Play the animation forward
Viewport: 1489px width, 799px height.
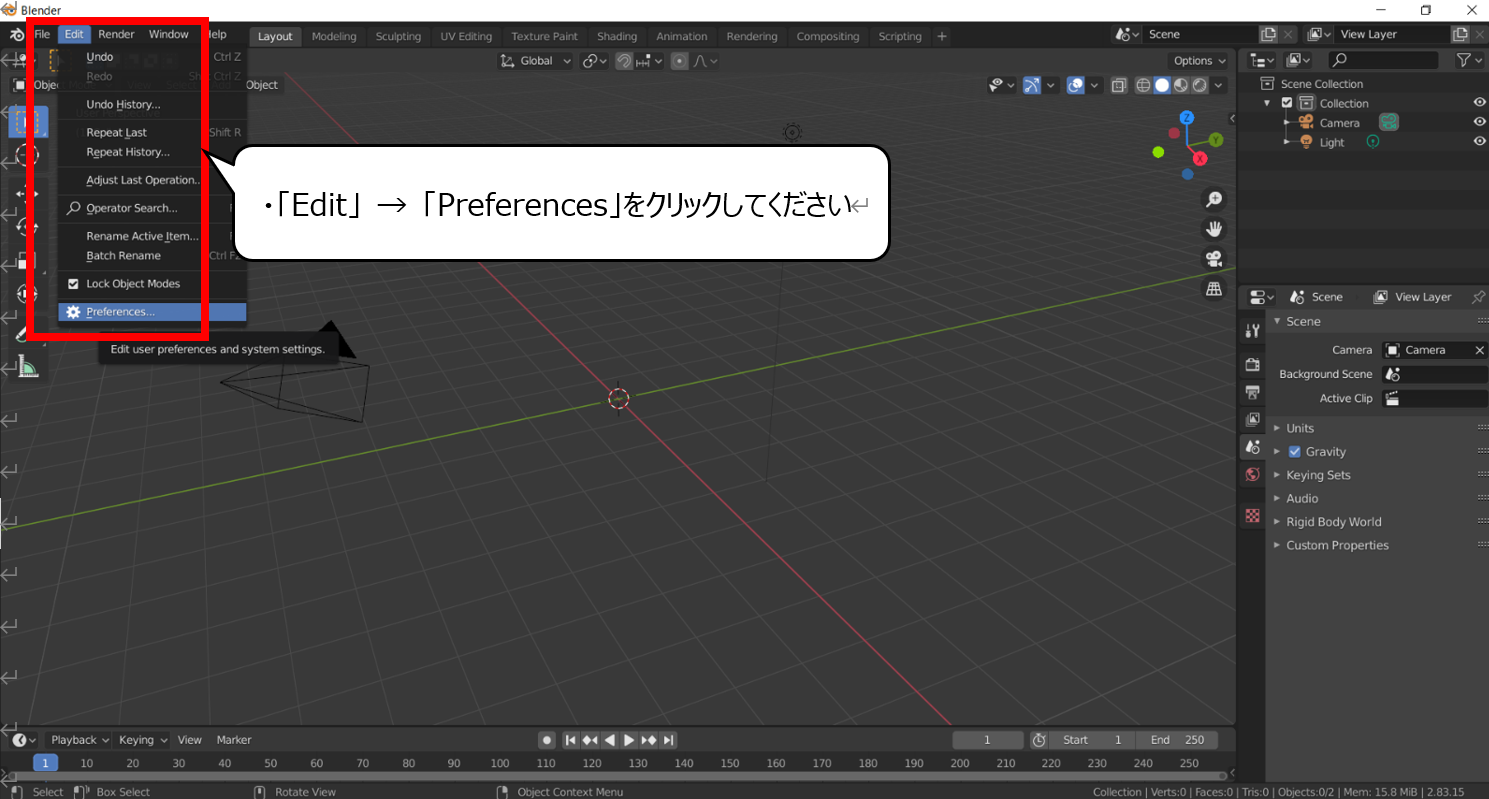tap(629, 740)
